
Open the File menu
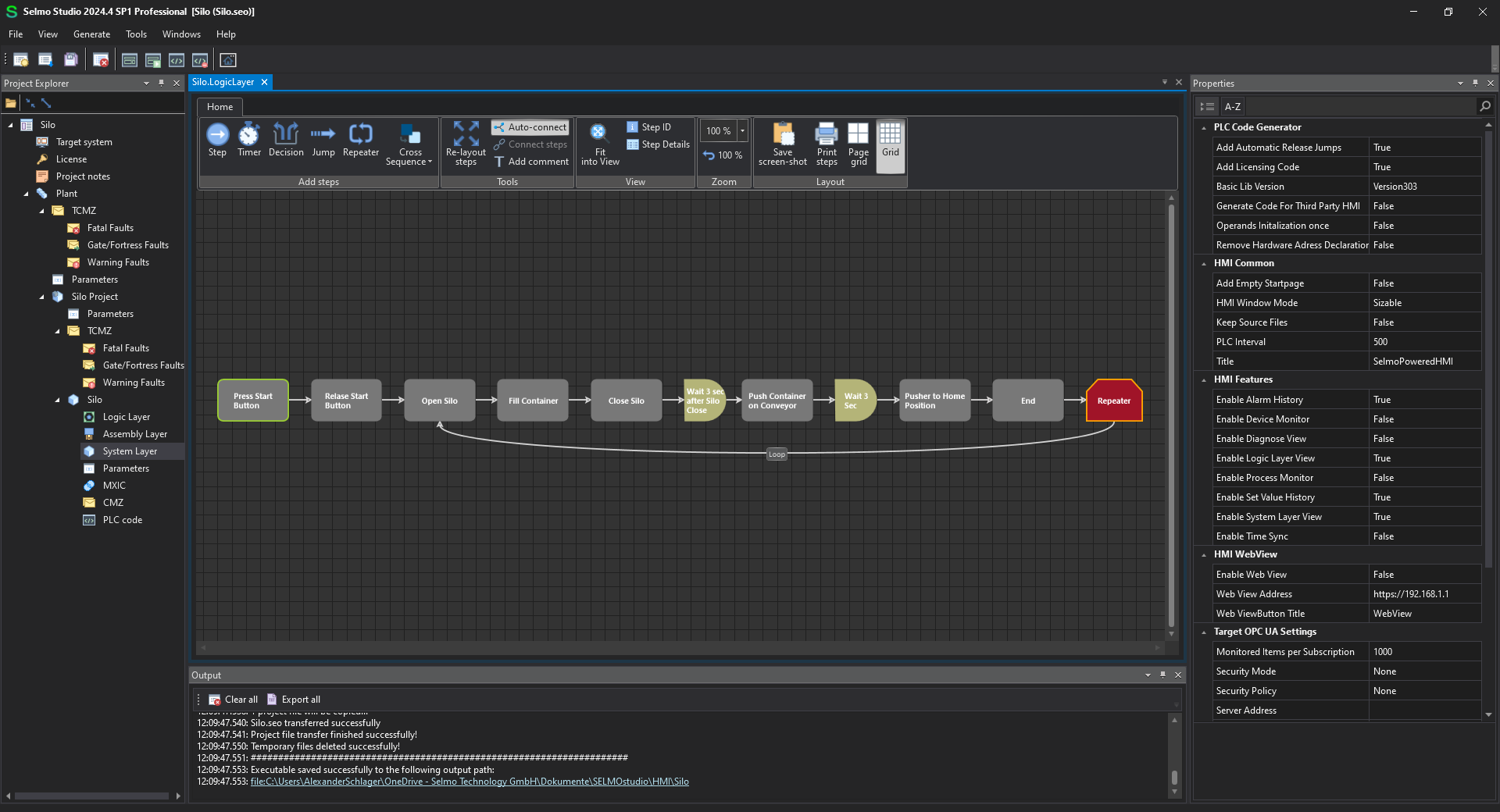point(16,34)
